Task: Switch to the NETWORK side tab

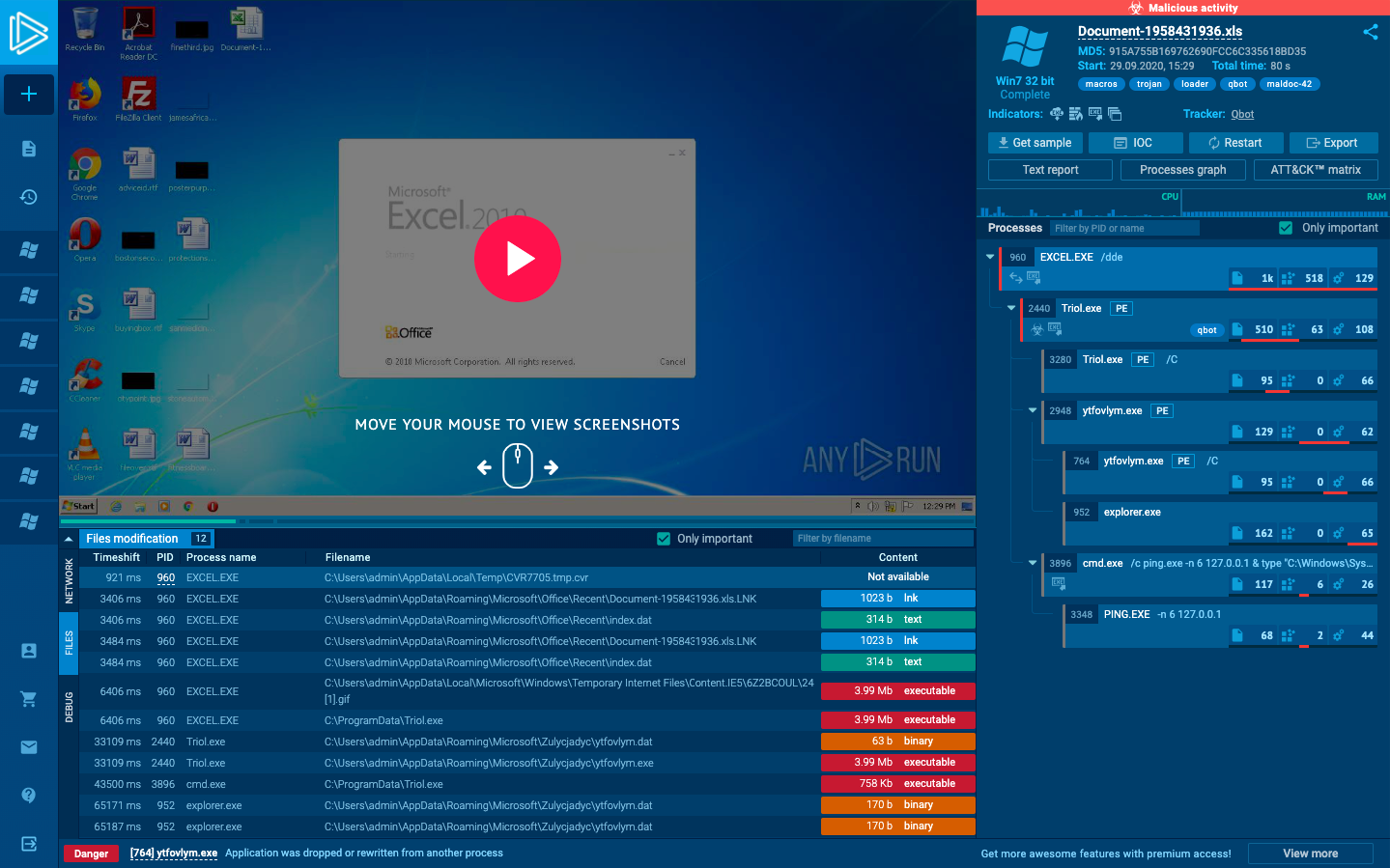Action: (69, 581)
